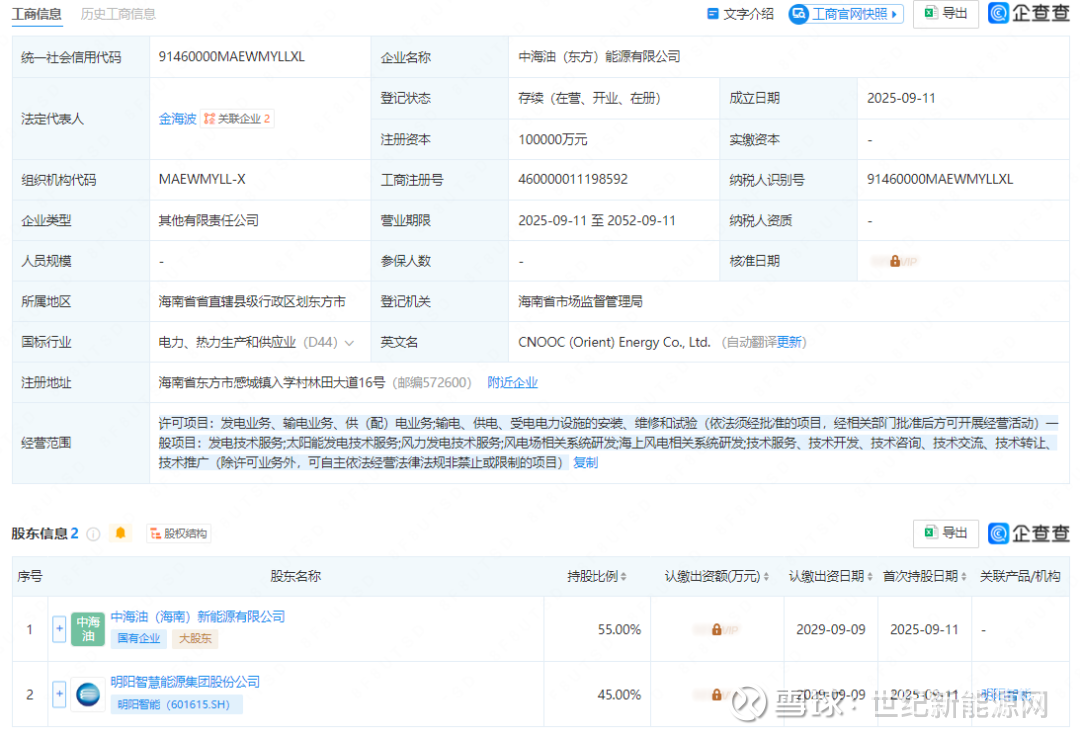Copy business scope via 复制 link
The height and width of the screenshot is (737, 1080).
point(585,463)
